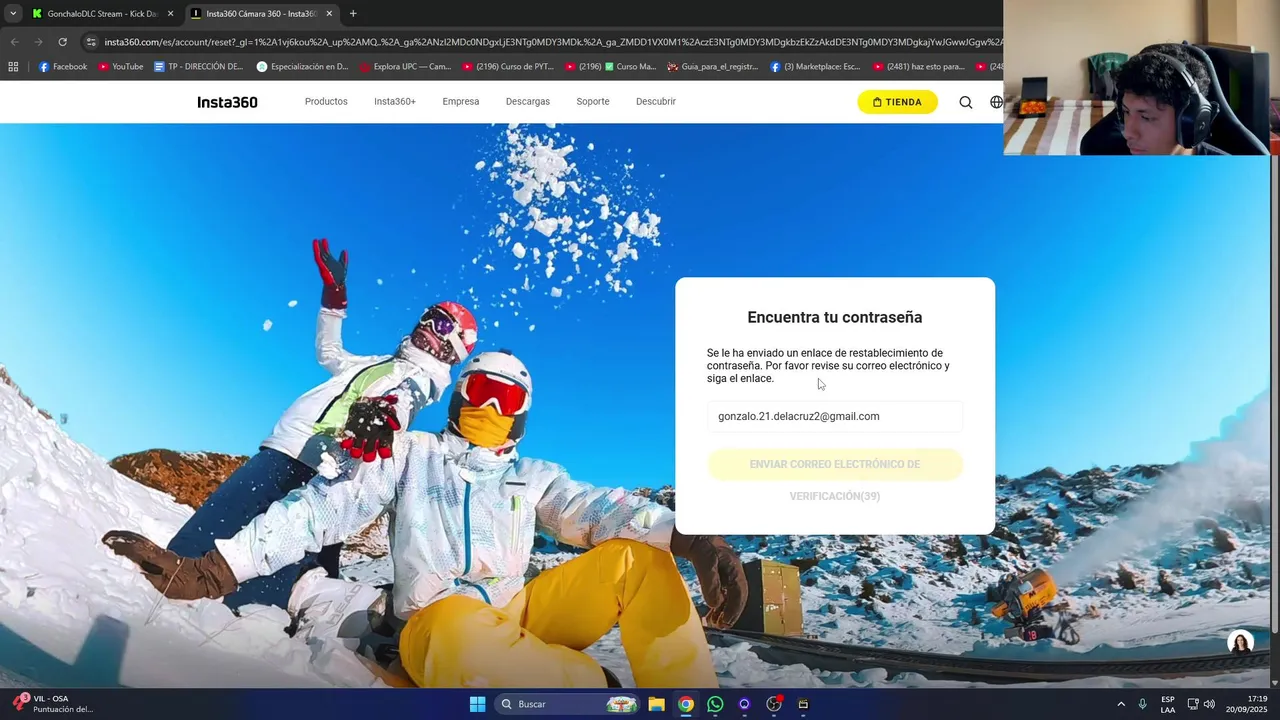Open the TP - DIRECCIÓN DE bookmark

pos(198,67)
